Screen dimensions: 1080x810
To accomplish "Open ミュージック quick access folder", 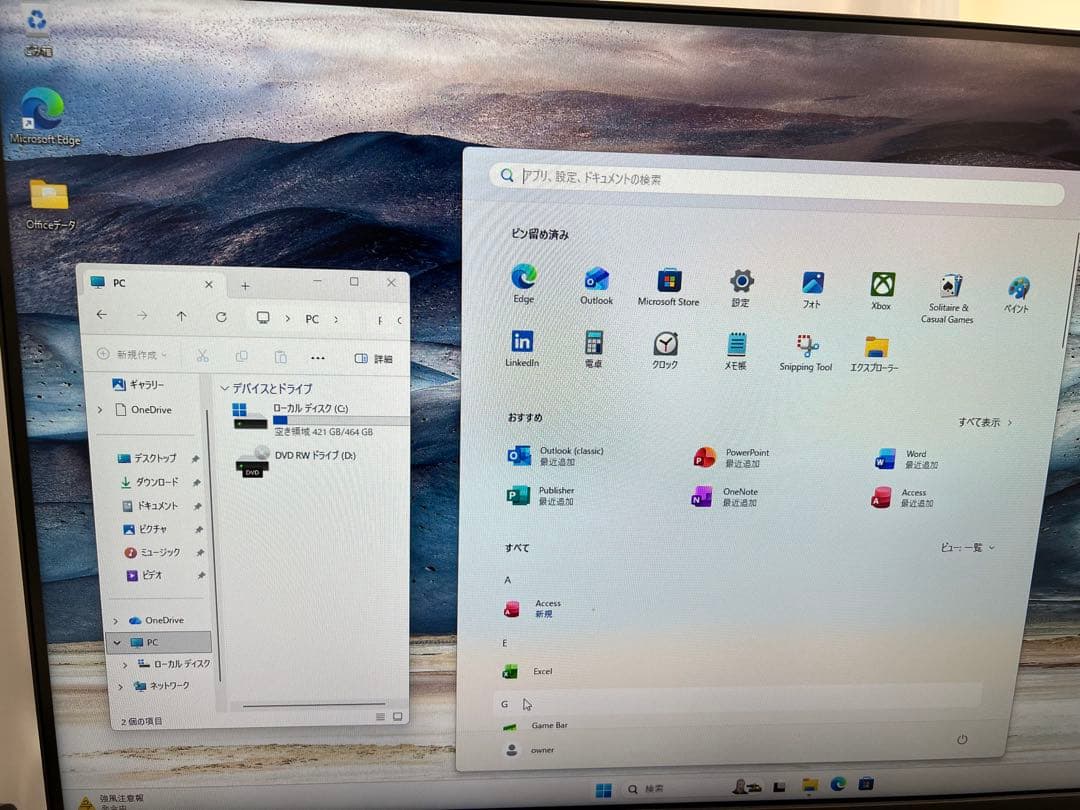I will pyautogui.click(x=152, y=552).
